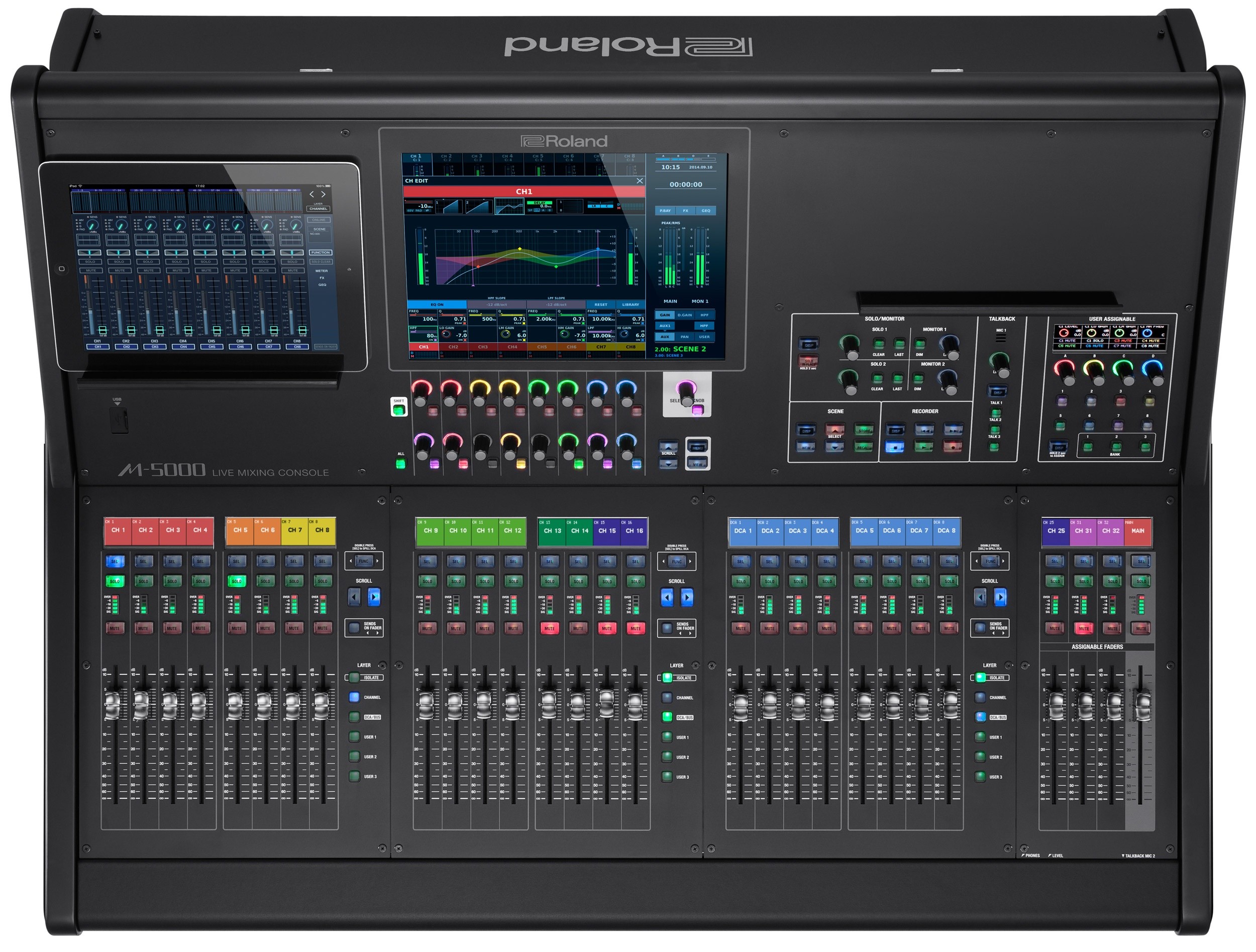1256x952 pixels.
Task: Tap the SELECTED KNOB encoder
Action: pyautogui.click(x=686, y=392)
